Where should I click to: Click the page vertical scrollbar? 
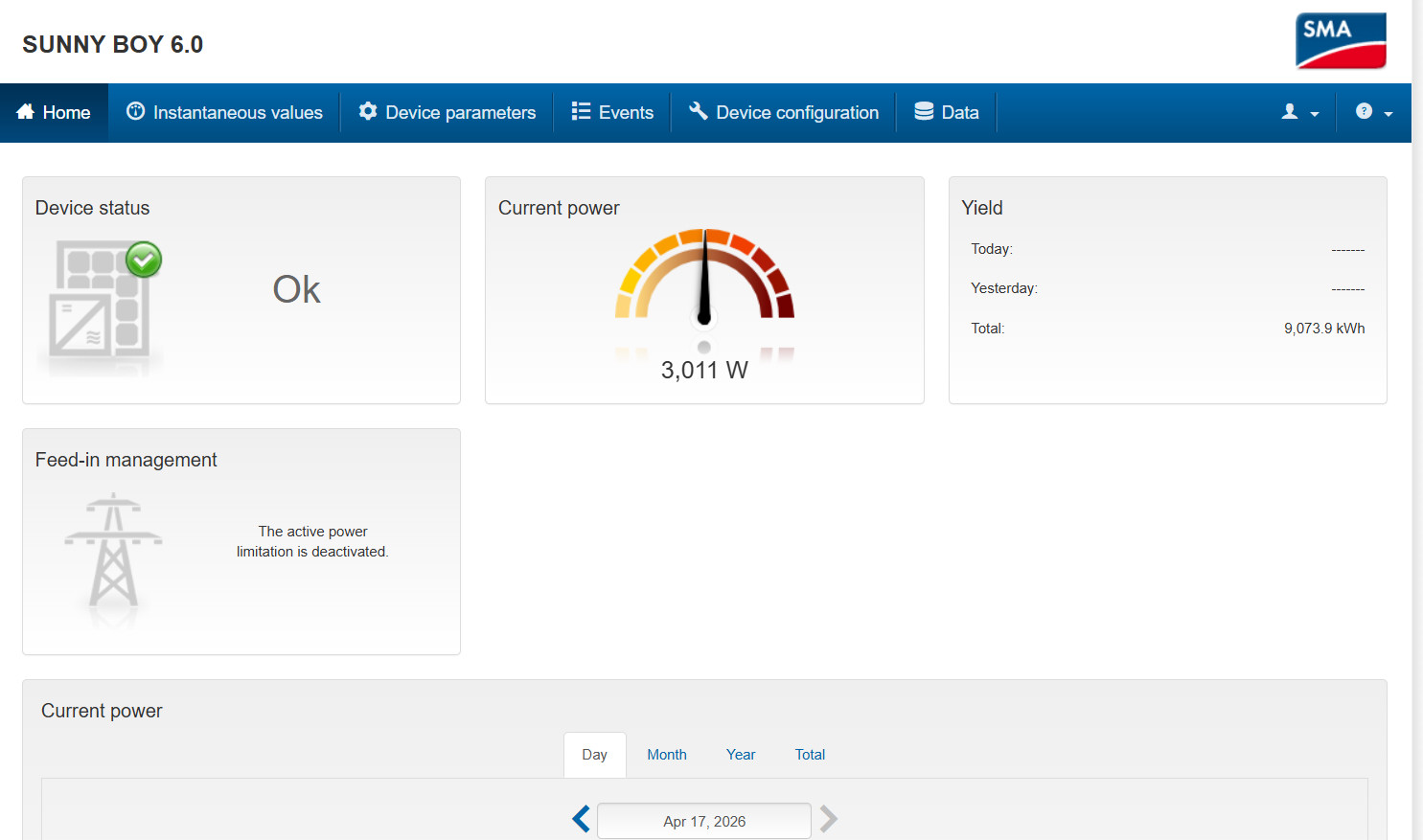pyautogui.click(x=1417, y=420)
